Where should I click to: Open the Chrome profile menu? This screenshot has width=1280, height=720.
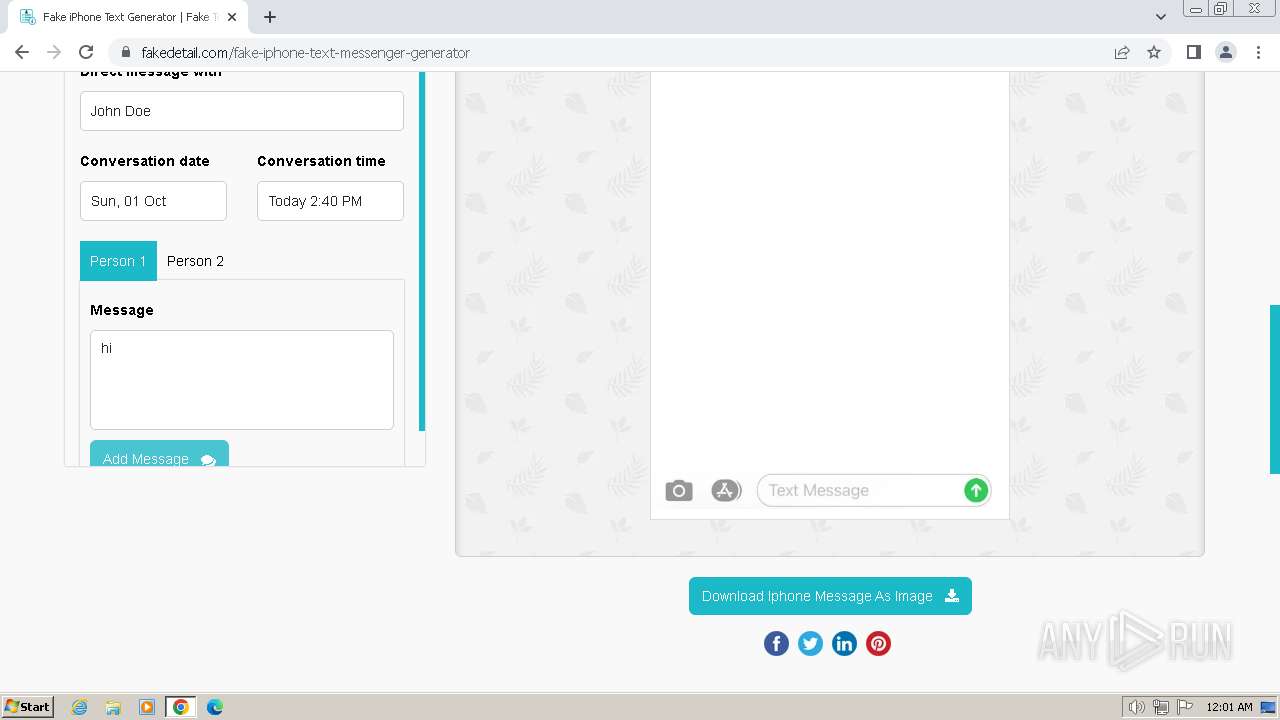point(1225,52)
